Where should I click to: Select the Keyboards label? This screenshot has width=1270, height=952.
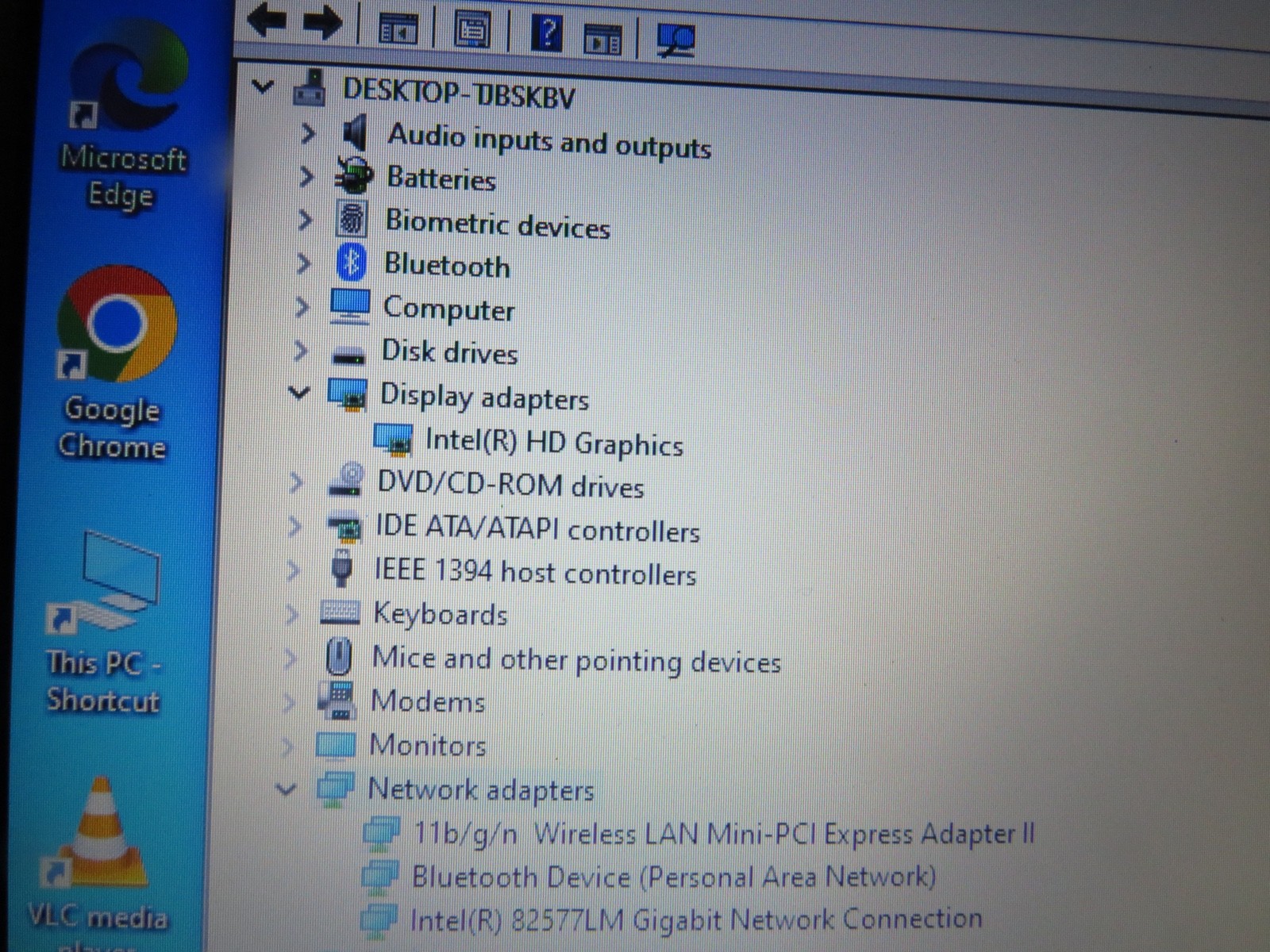click(440, 614)
